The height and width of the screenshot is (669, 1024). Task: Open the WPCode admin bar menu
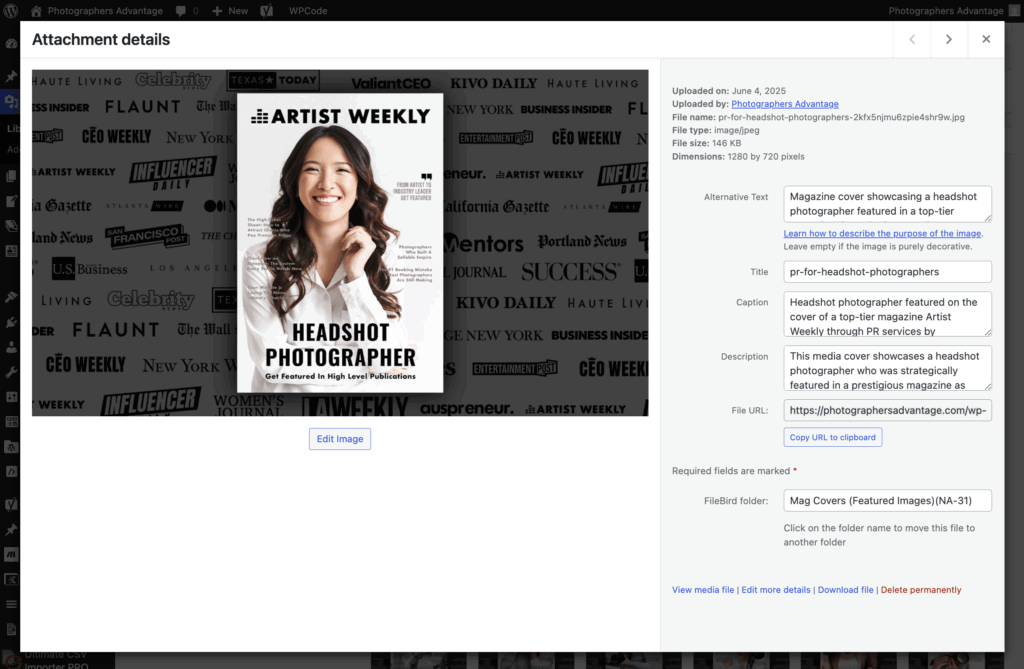pos(308,11)
